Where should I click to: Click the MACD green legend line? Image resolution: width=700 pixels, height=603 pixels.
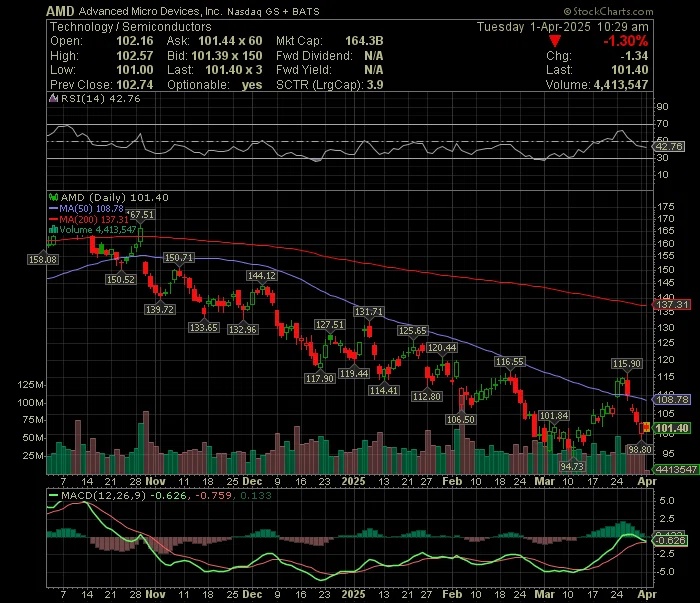pos(53,495)
